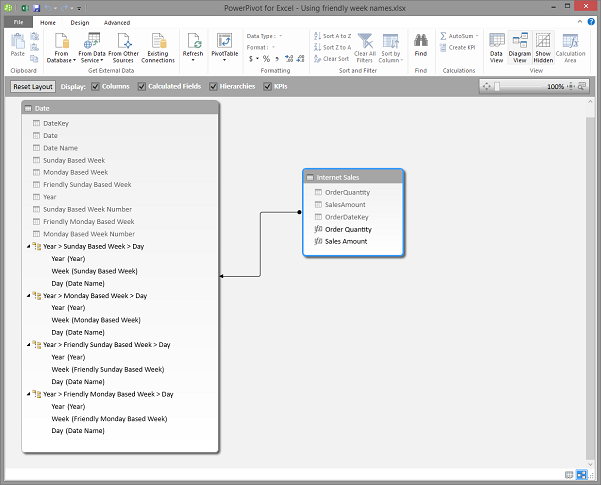
Task: Open From Data Service import menu
Action: pyautogui.click(x=92, y=48)
